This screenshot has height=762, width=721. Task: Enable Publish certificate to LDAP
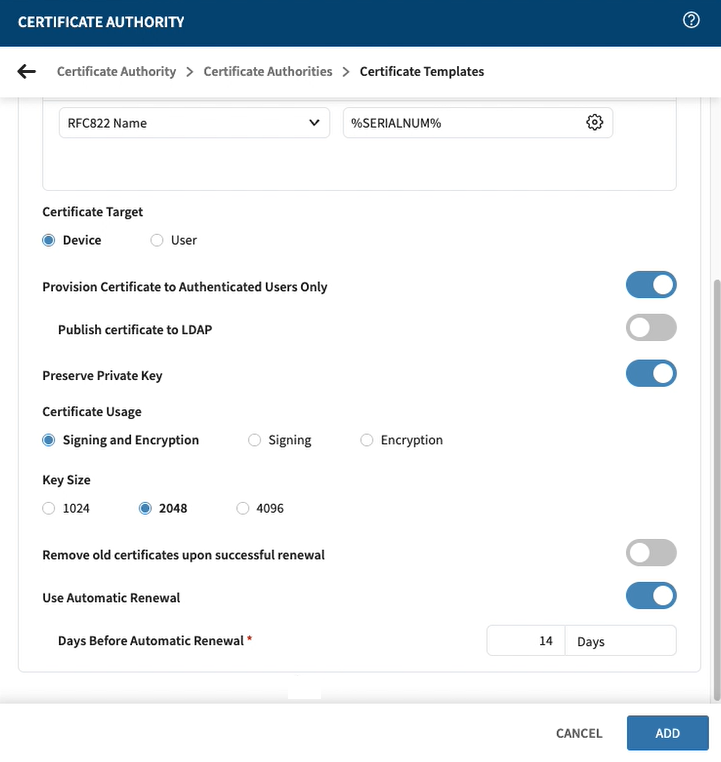651,329
